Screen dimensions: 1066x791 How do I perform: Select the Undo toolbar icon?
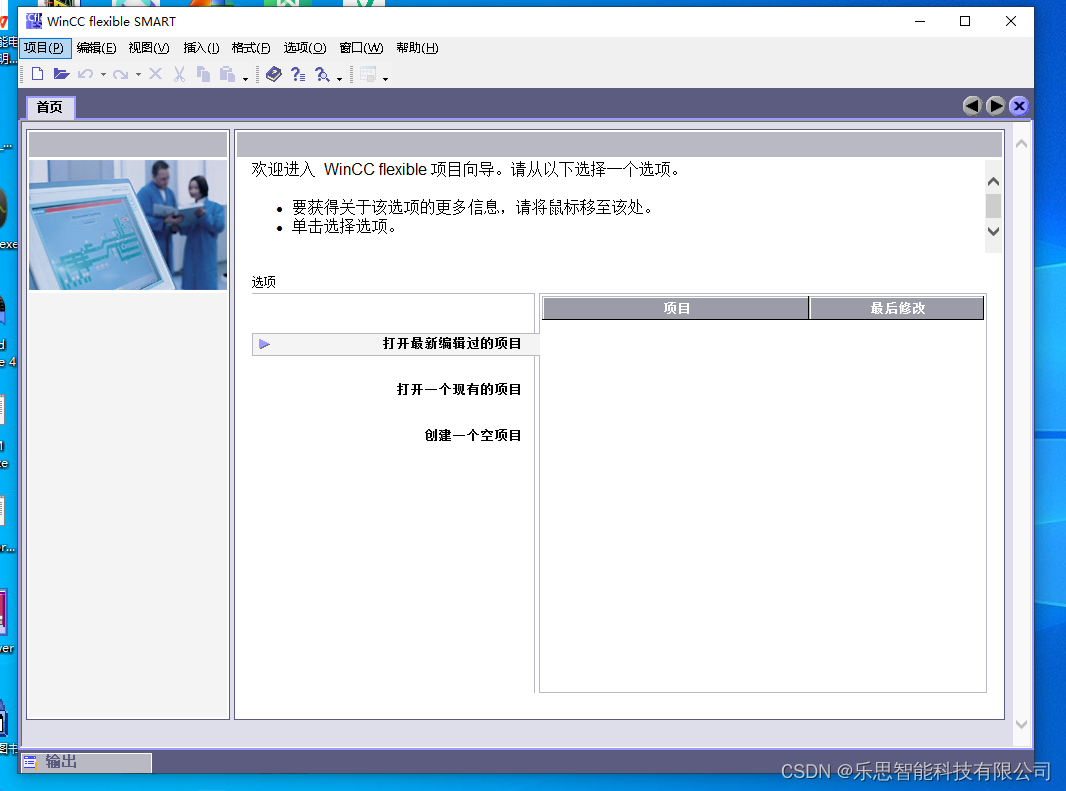coord(84,74)
